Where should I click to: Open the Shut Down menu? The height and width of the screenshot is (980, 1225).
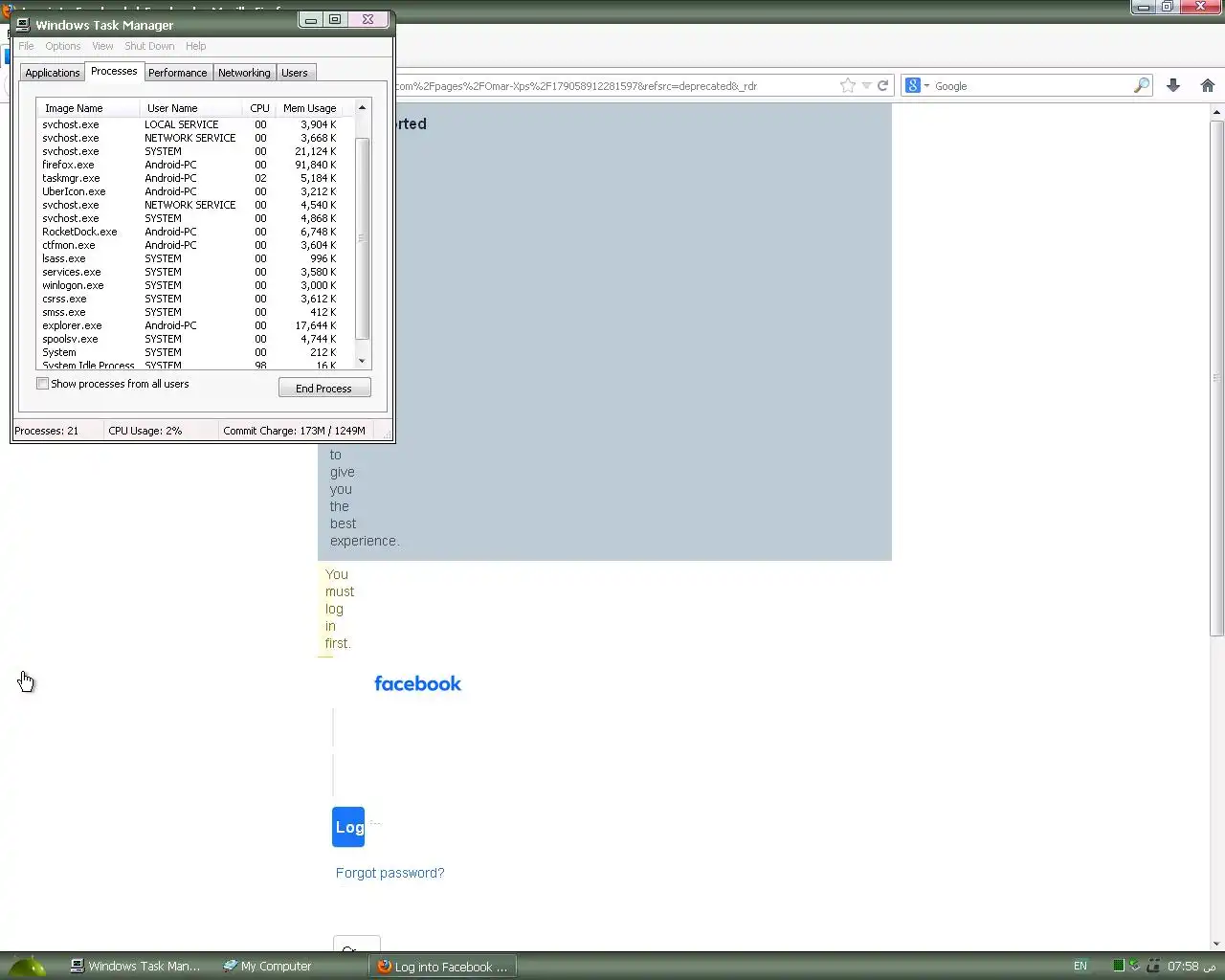[x=149, y=46]
